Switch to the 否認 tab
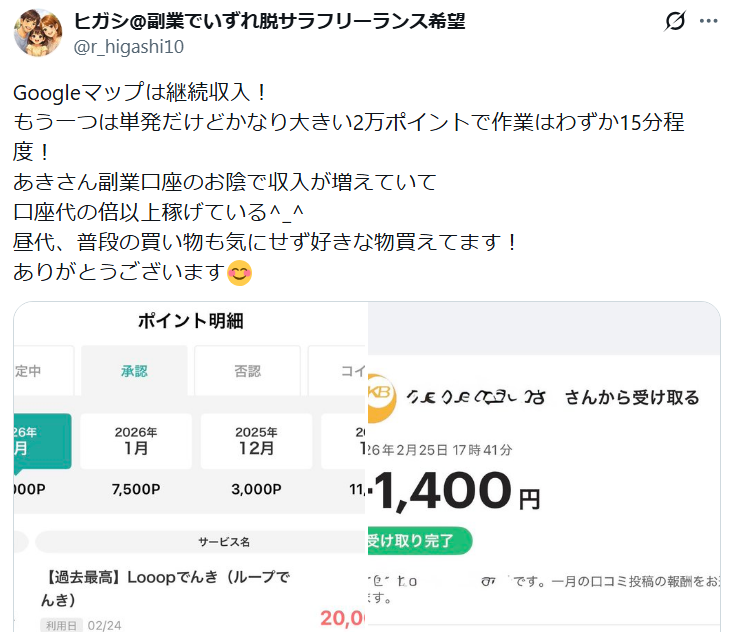Screen dimensions: 738x632 247,371
